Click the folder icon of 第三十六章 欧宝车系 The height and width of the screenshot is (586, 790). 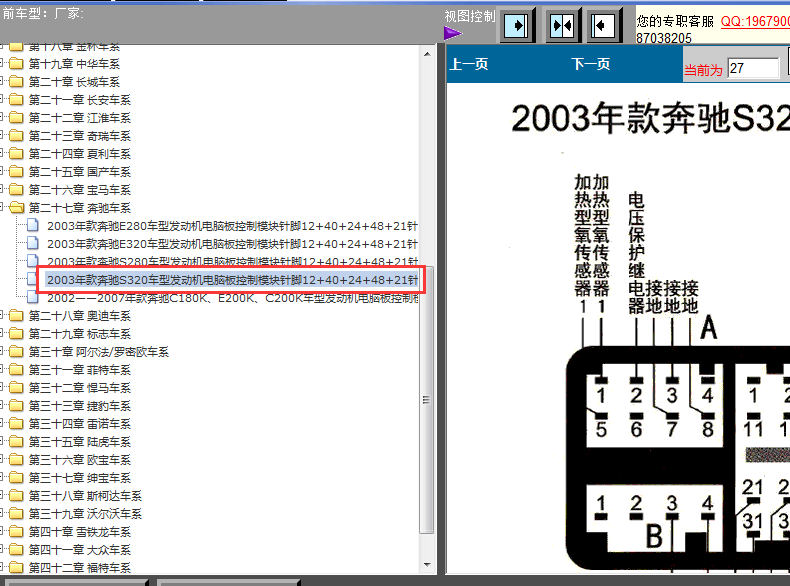point(17,460)
